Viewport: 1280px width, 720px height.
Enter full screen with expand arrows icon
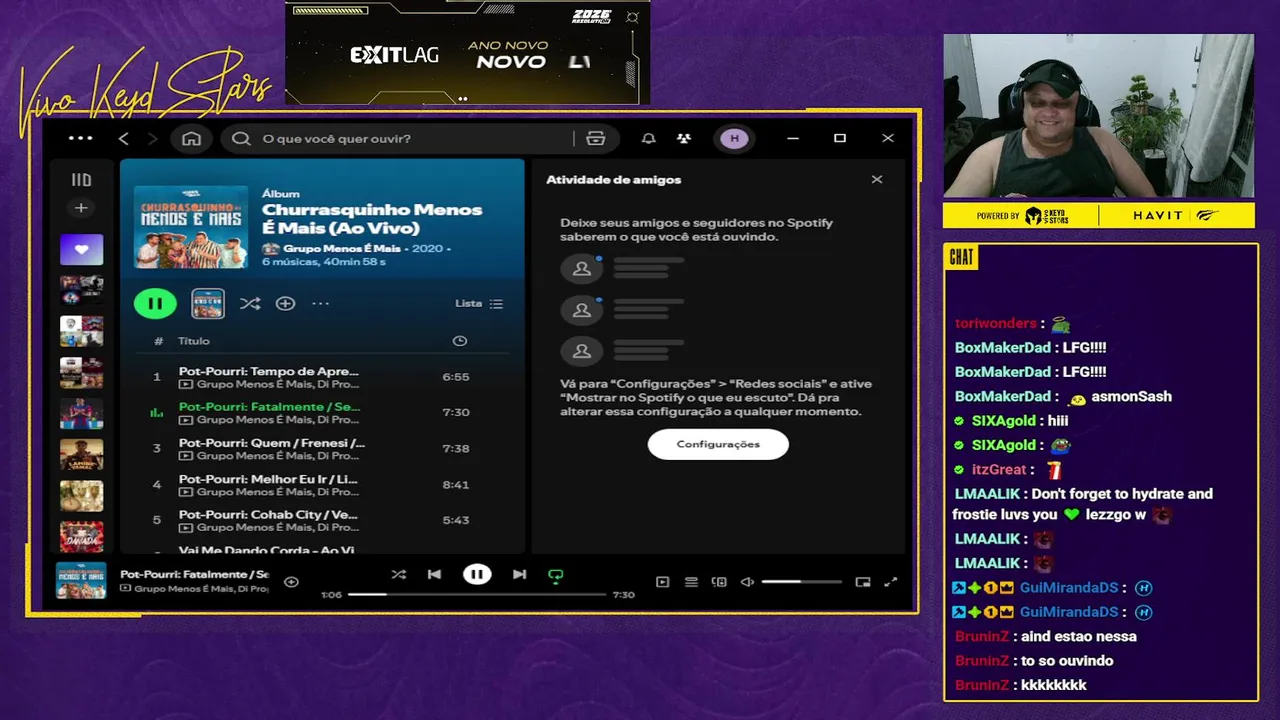point(891,582)
